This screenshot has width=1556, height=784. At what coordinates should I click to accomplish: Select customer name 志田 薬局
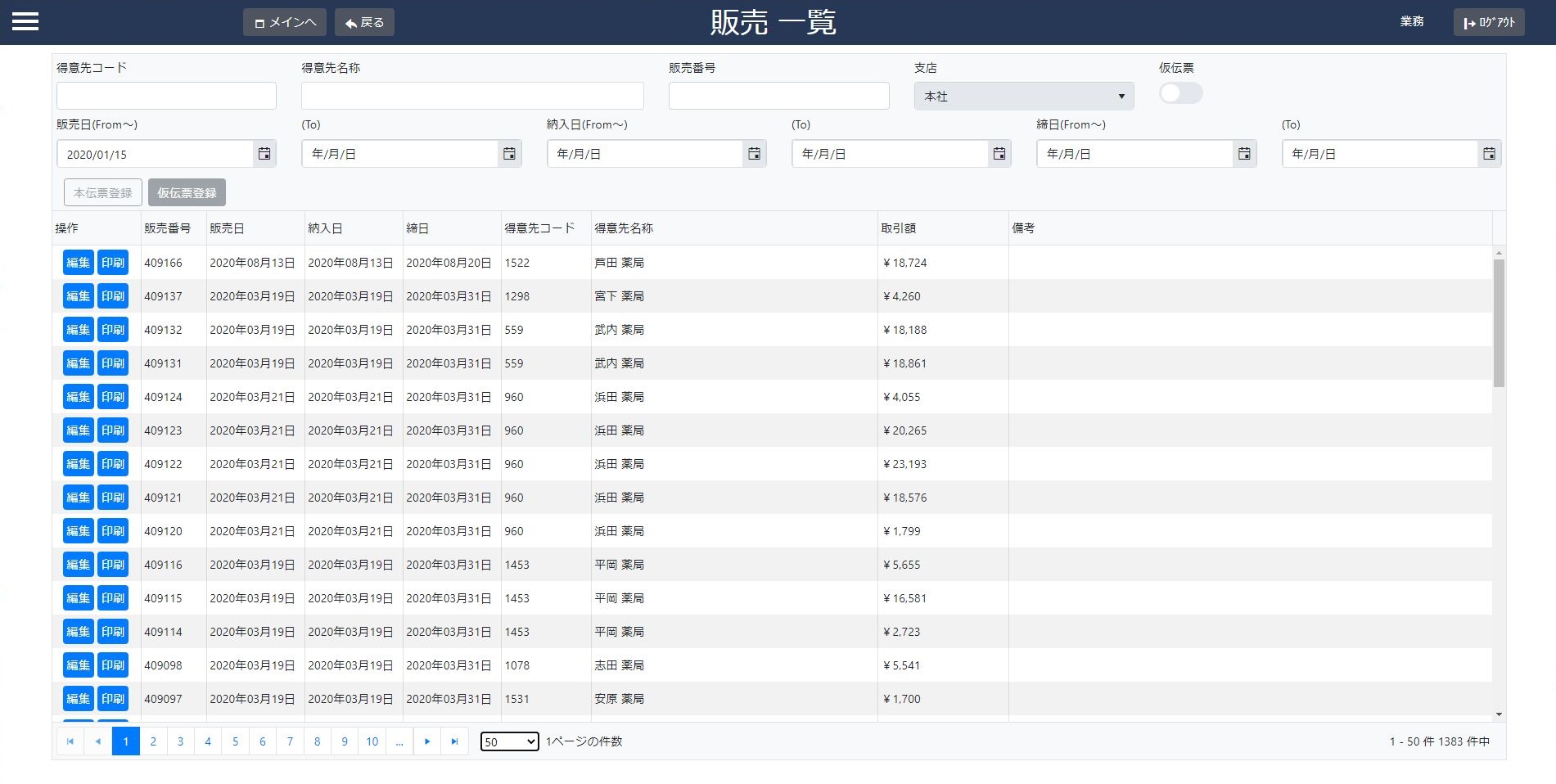click(x=619, y=665)
